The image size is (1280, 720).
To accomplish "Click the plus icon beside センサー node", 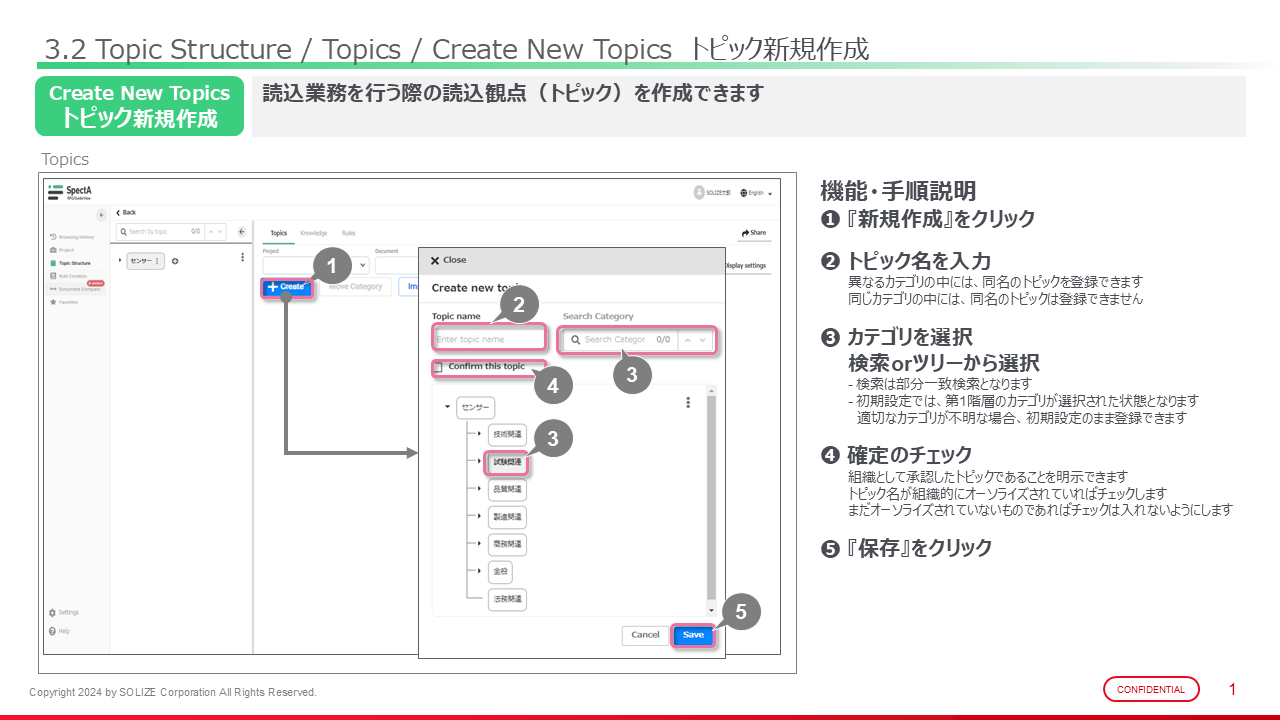I will coord(175,261).
